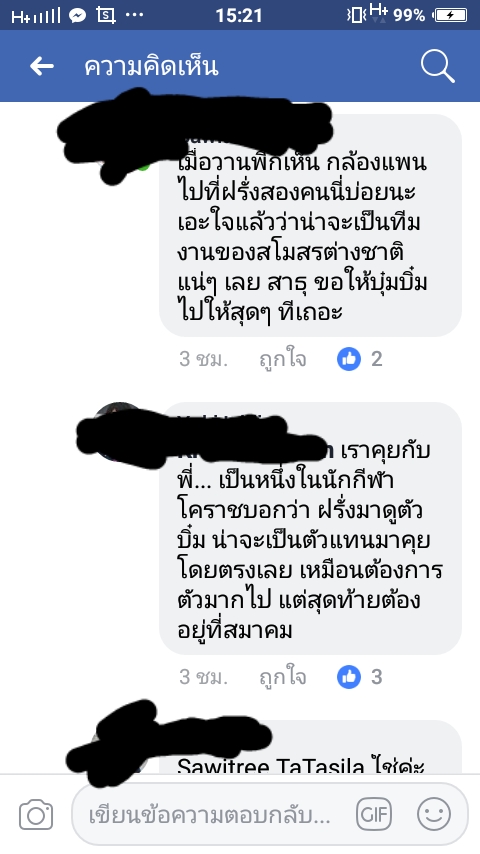Open the camera icon beside reply box
The width and height of the screenshot is (480, 854).
(36, 815)
